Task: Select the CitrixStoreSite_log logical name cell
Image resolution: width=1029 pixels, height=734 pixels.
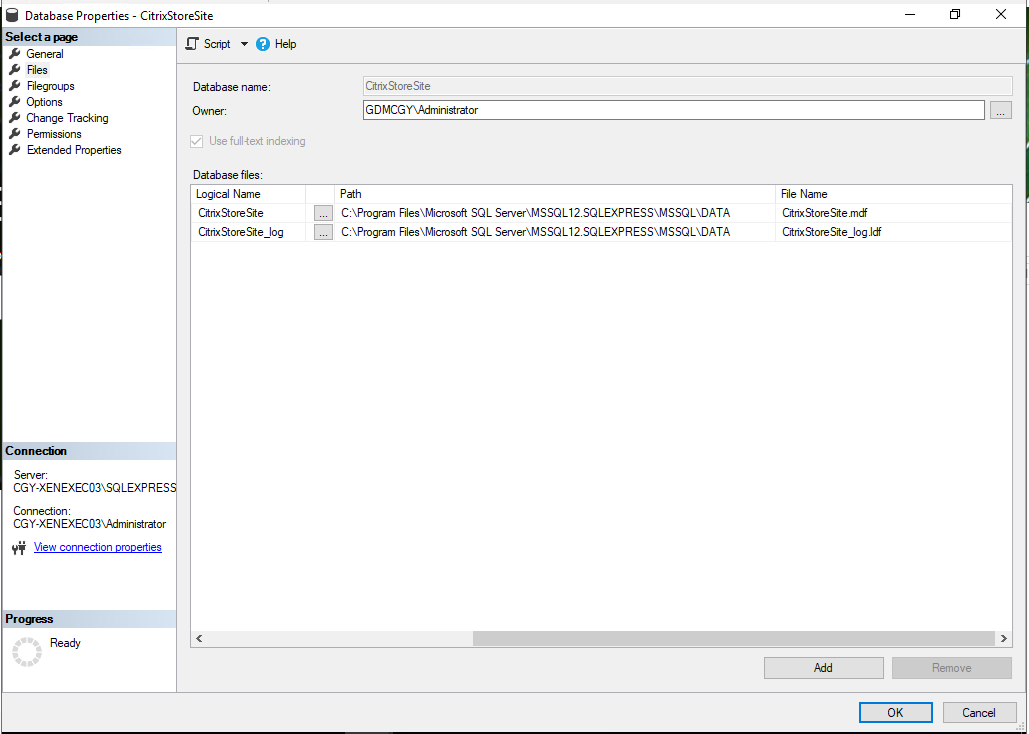Action: (x=248, y=232)
